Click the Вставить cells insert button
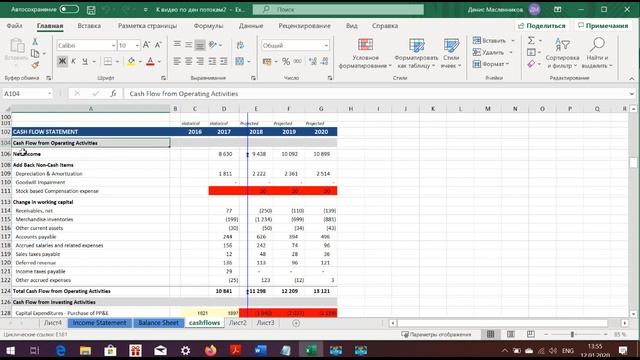 (x=489, y=41)
